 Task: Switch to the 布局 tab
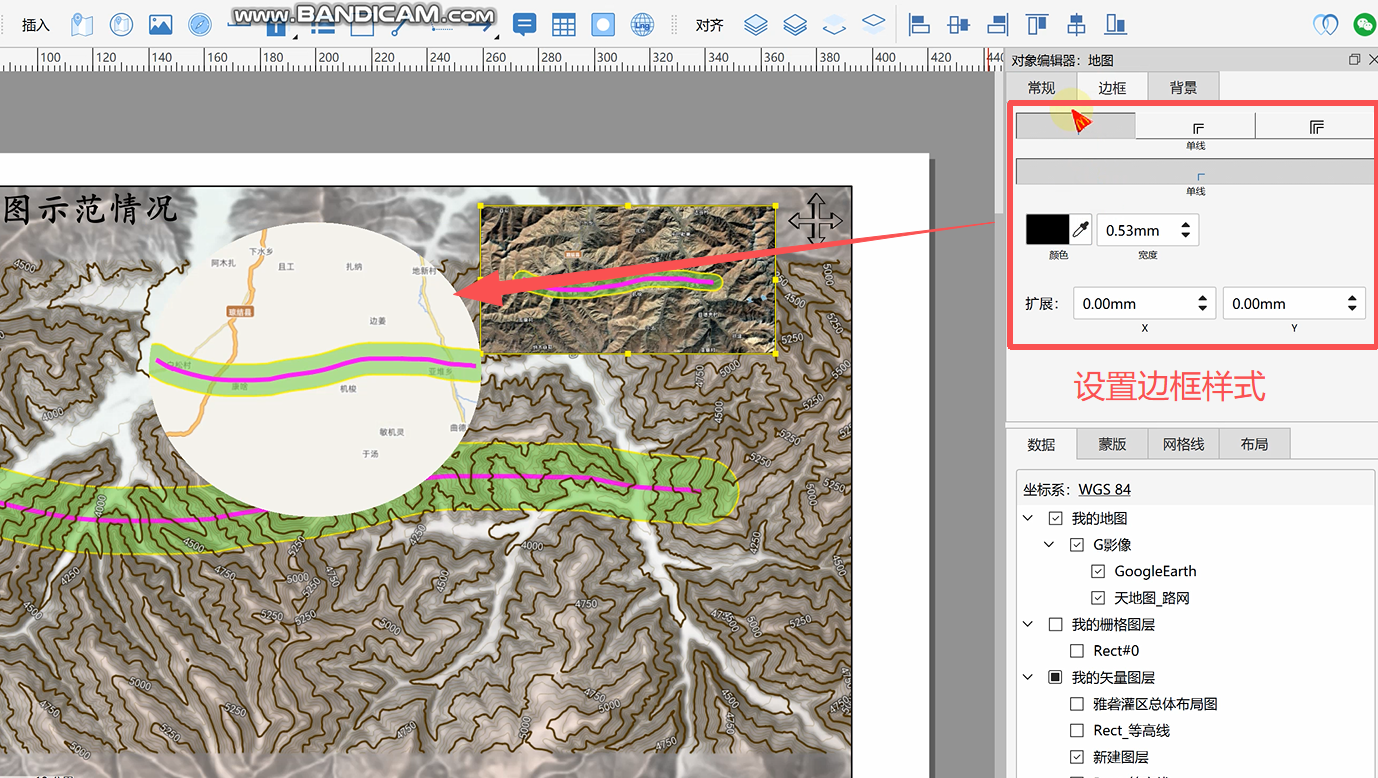click(x=1254, y=444)
